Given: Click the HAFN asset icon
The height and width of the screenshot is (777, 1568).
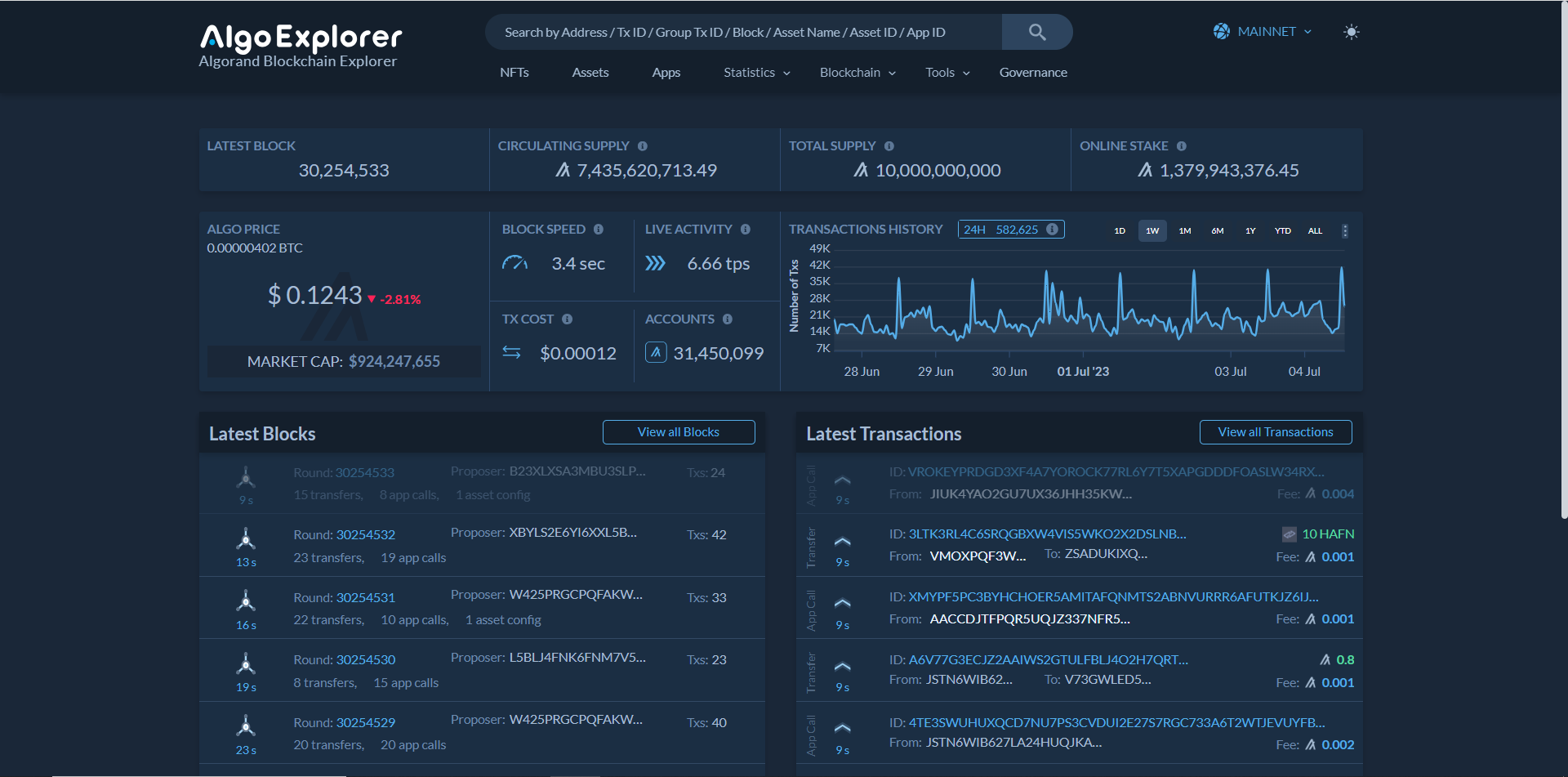Looking at the screenshot, I should click(1290, 534).
